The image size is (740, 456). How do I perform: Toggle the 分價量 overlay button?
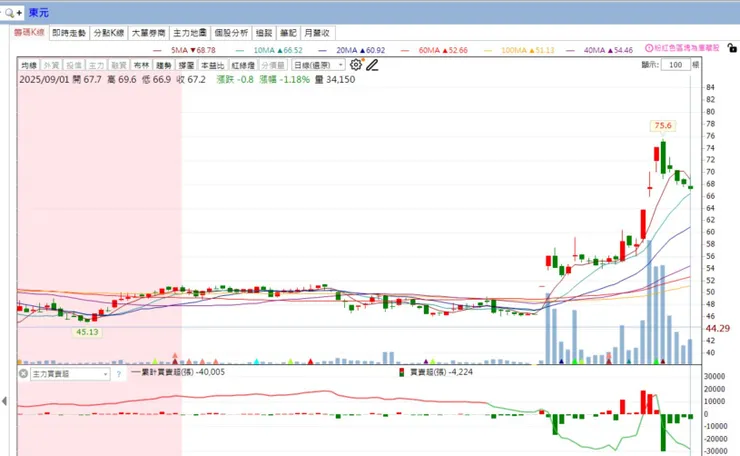pyautogui.click(x=273, y=65)
